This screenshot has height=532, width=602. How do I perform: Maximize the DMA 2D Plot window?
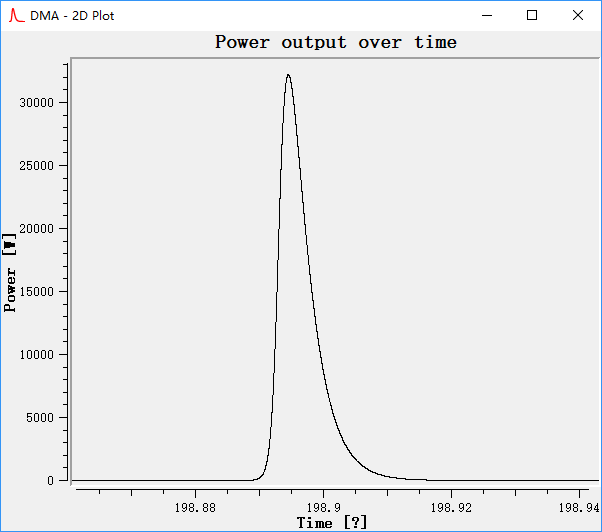pos(532,15)
